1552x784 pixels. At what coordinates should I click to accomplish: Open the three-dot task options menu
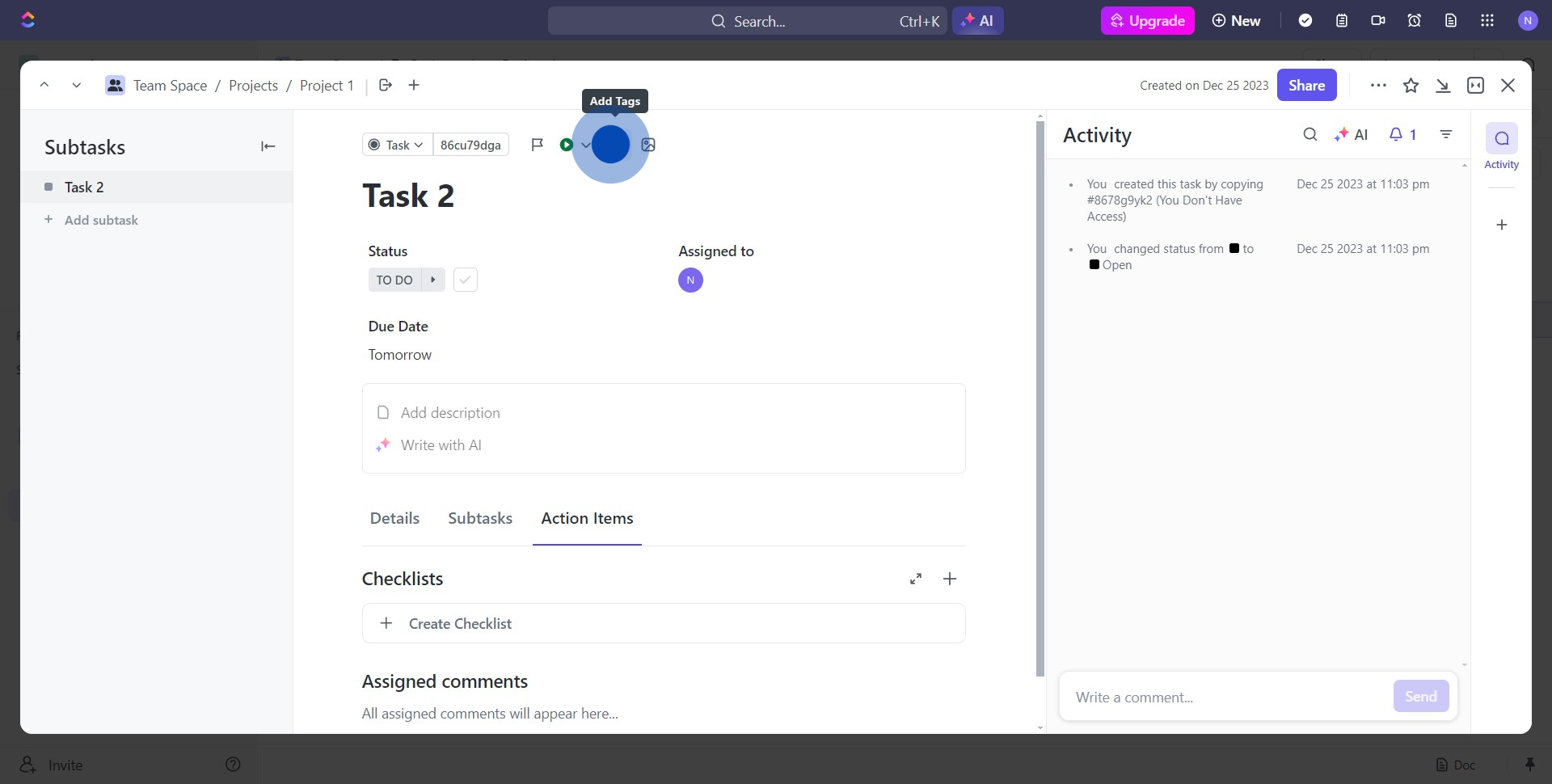[x=1378, y=86]
